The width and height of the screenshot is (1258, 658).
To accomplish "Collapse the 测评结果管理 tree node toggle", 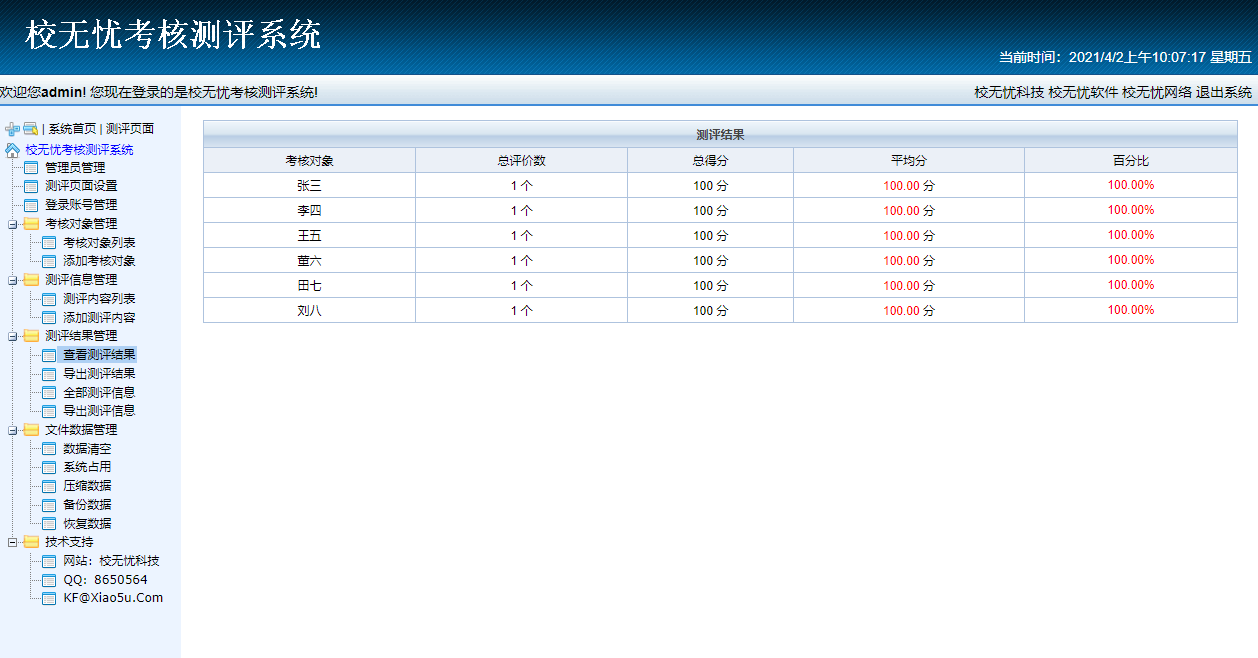I will 12,336.
